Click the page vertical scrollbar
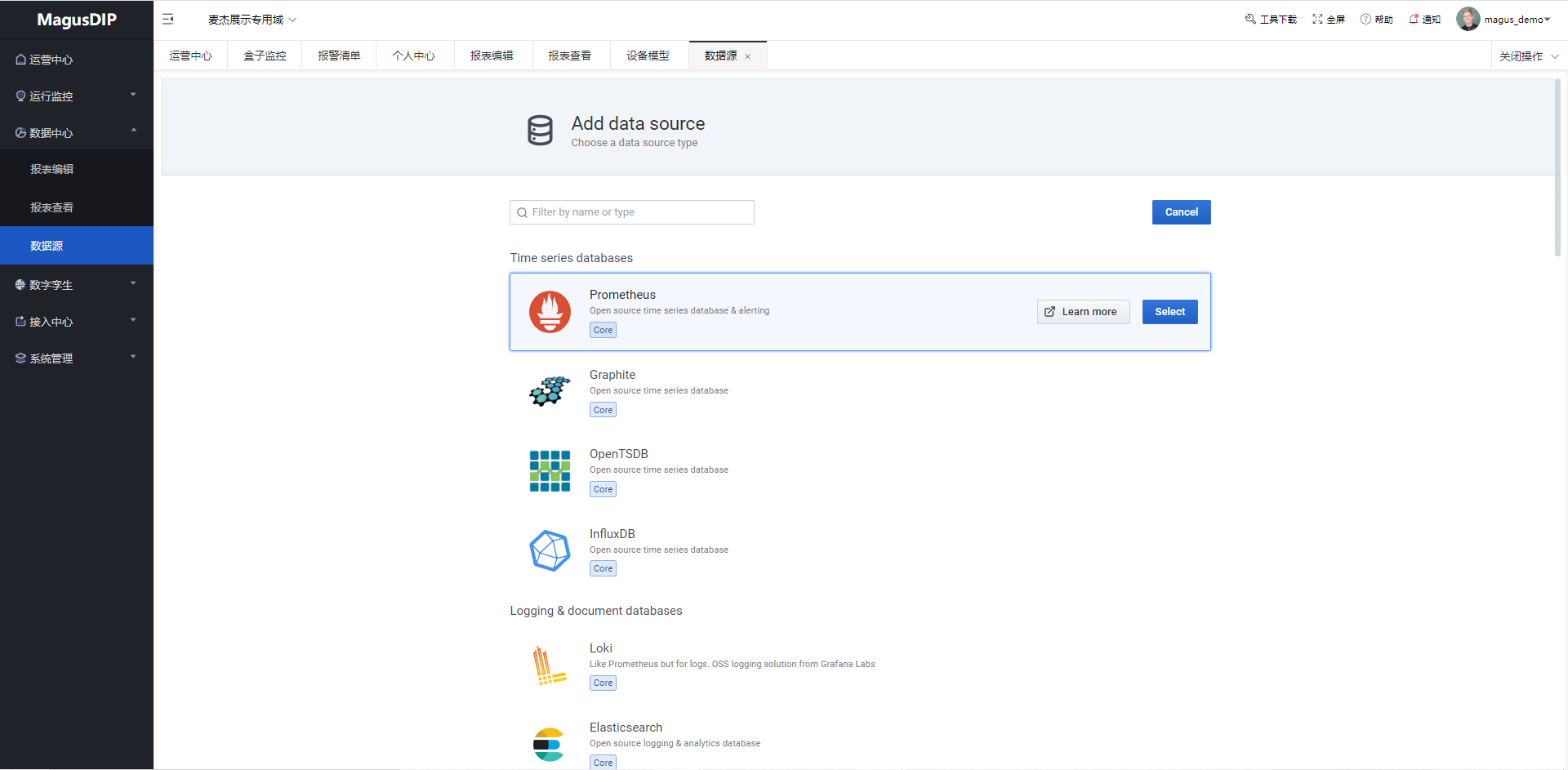Image resolution: width=1568 pixels, height=770 pixels. click(1557, 167)
